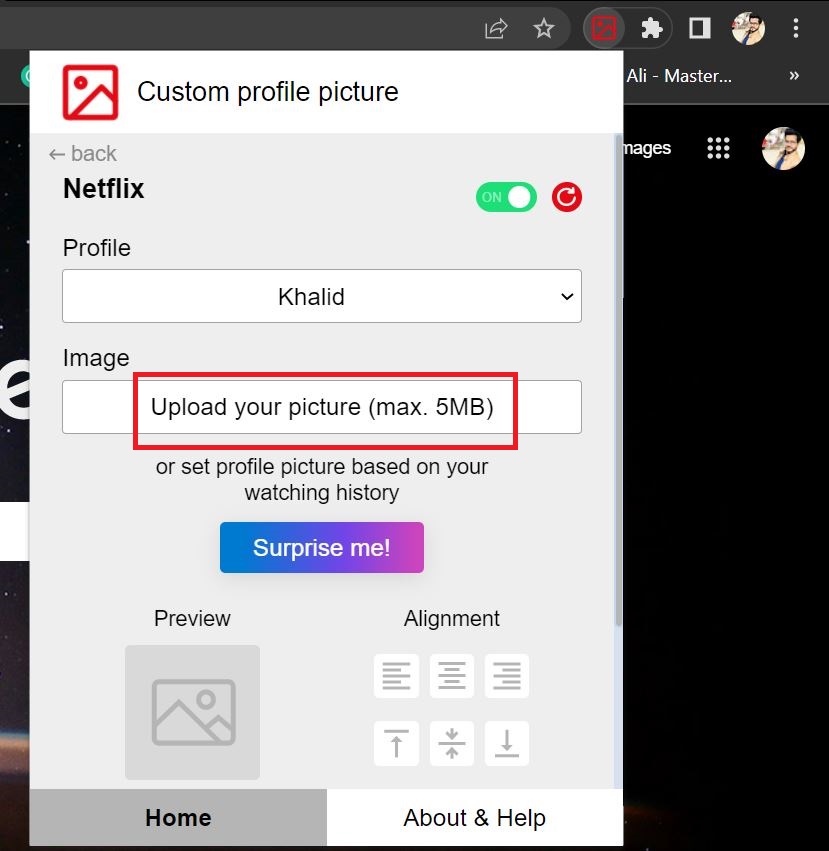Click the Surprise me! button
The image size is (829, 851).
322,547
